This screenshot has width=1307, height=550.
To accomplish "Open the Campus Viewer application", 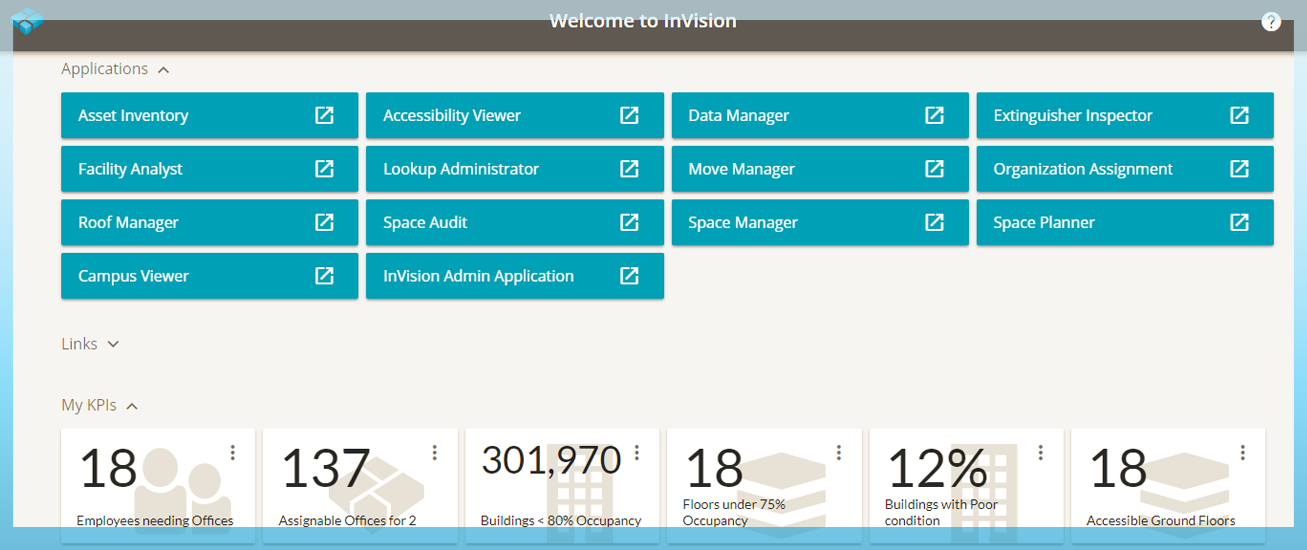I will [x=209, y=276].
